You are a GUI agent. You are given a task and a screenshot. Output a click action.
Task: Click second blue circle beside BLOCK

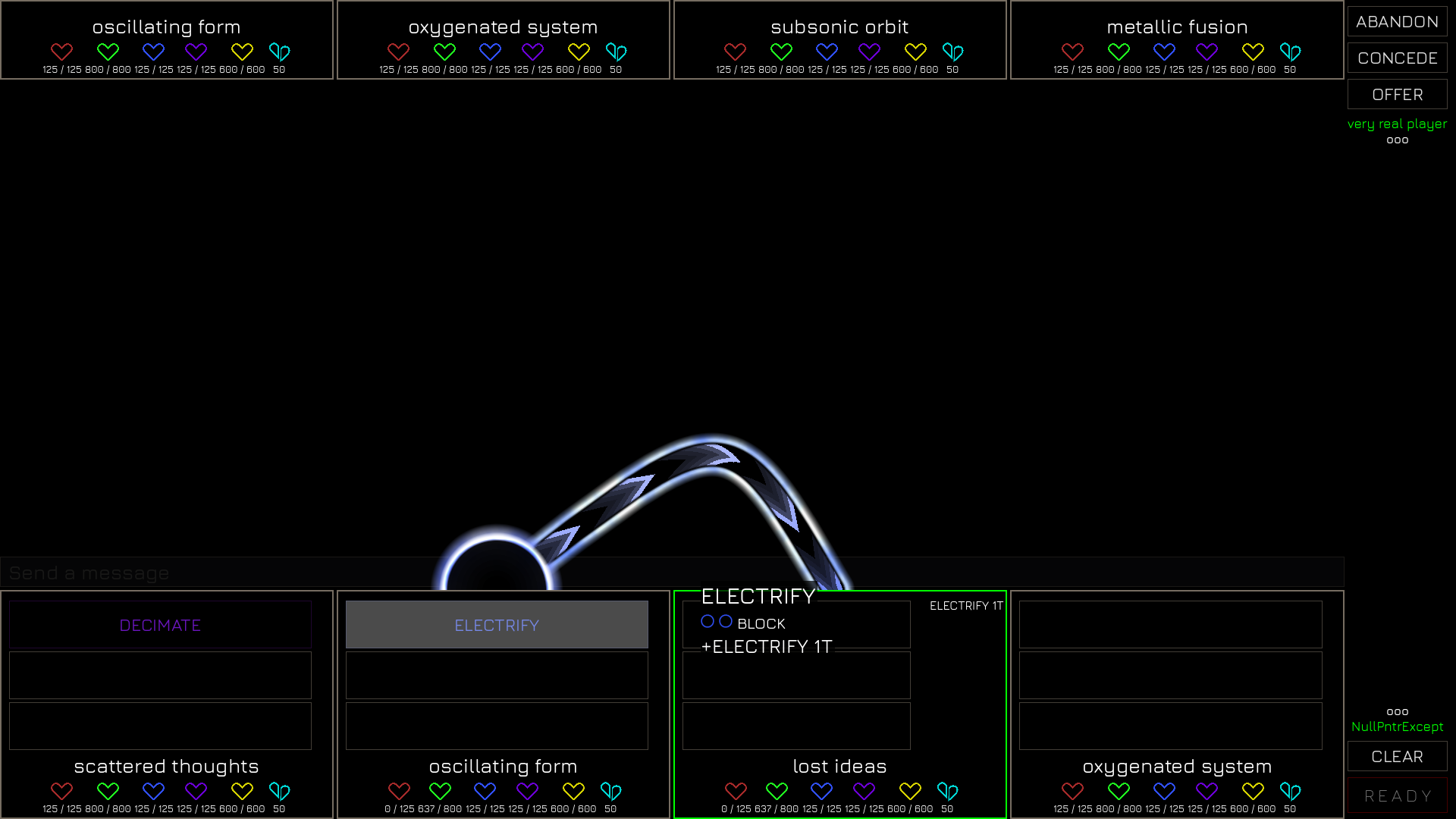coord(726,621)
